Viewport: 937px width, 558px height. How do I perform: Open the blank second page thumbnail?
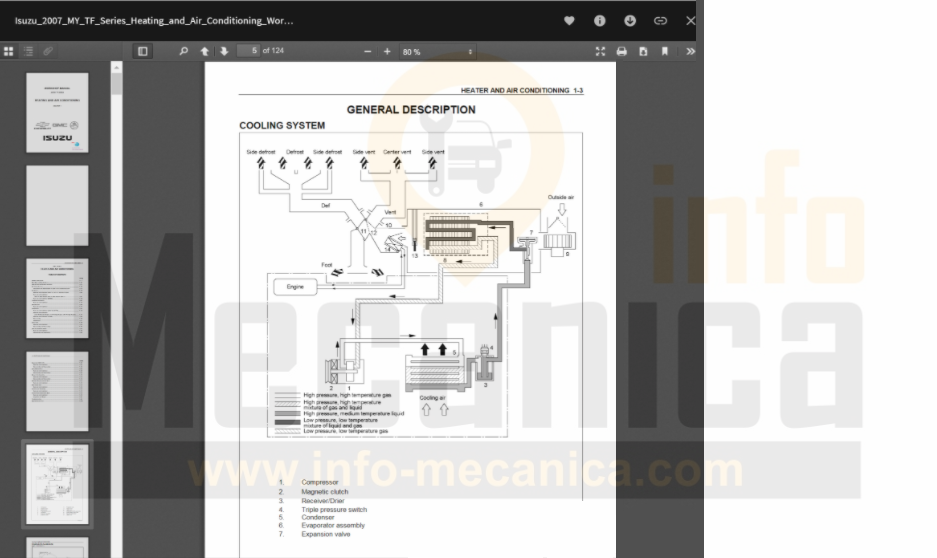(x=57, y=206)
